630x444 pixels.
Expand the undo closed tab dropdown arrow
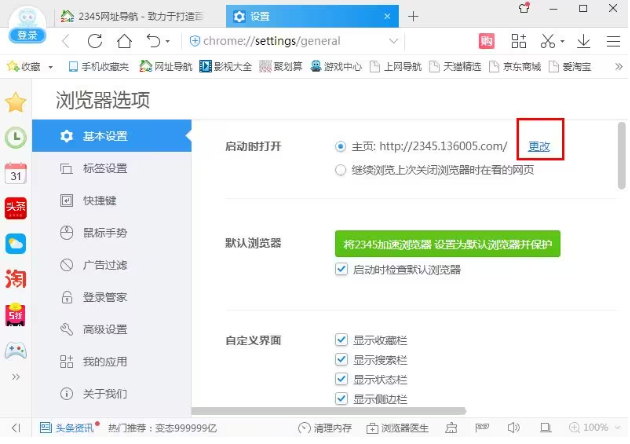click(168, 41)
